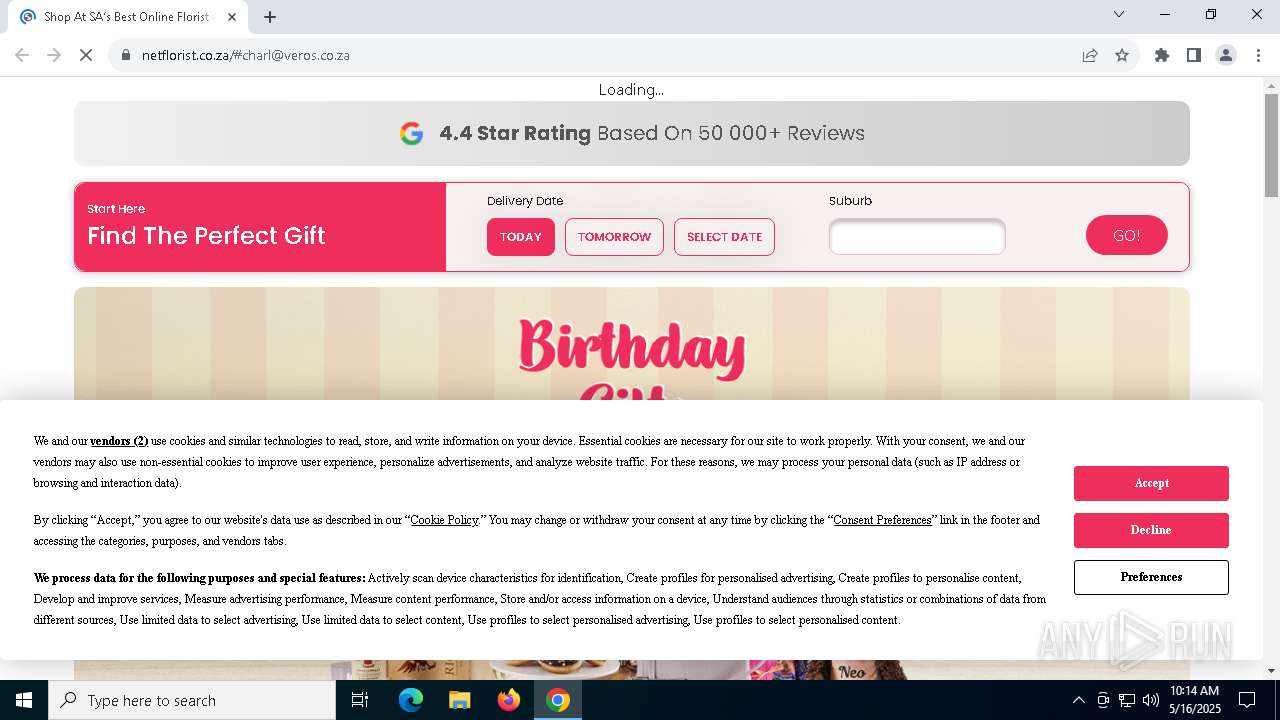
Task: Click taskbar search box
Action: tap(192, 700)
